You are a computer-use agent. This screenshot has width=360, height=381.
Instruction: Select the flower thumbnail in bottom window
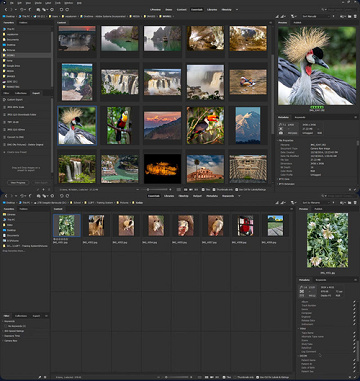tap(67, 225)
